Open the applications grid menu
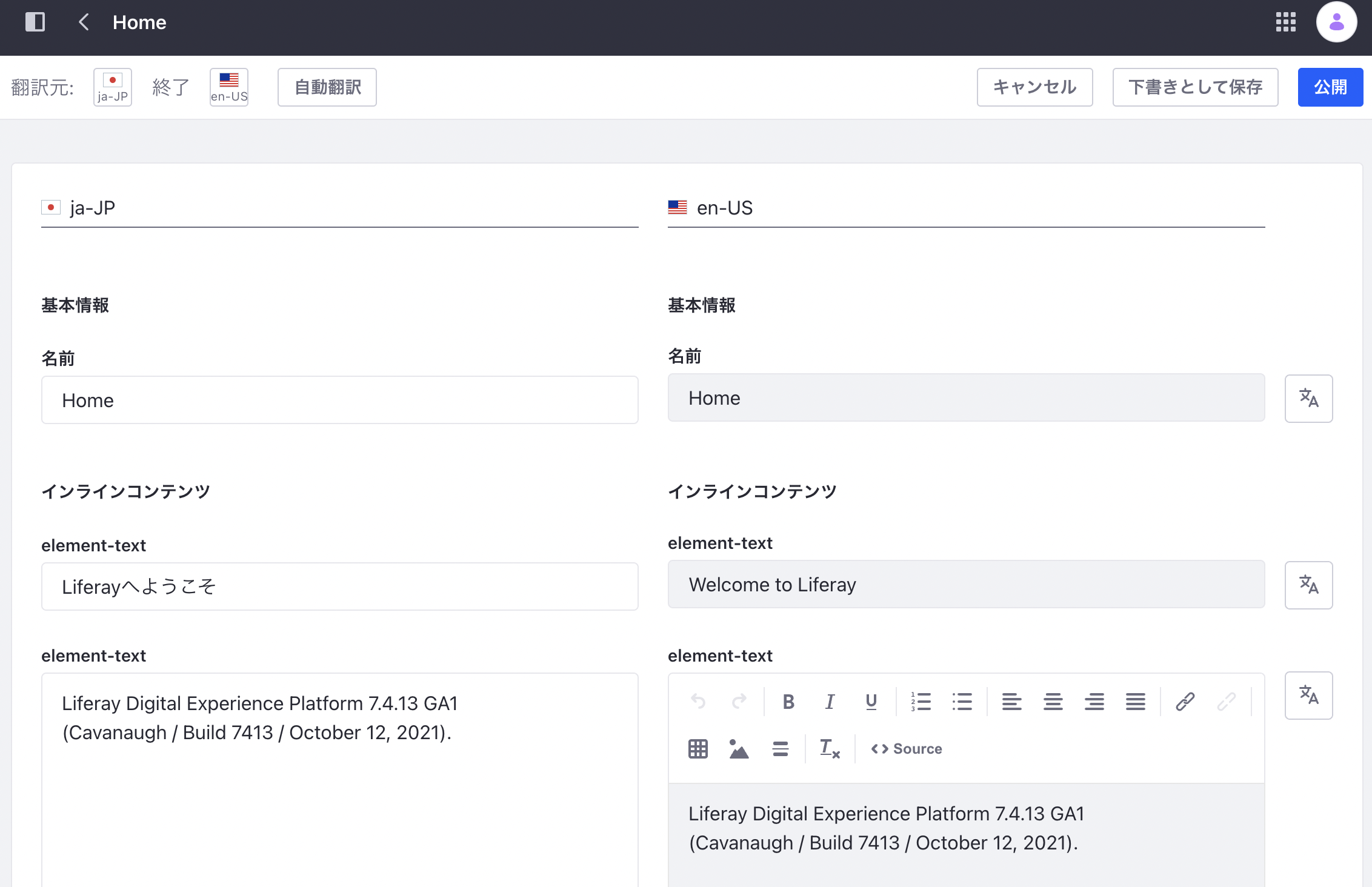Image resolution: width=1372 pixels, height=887 pixels. click(1285, 22)
